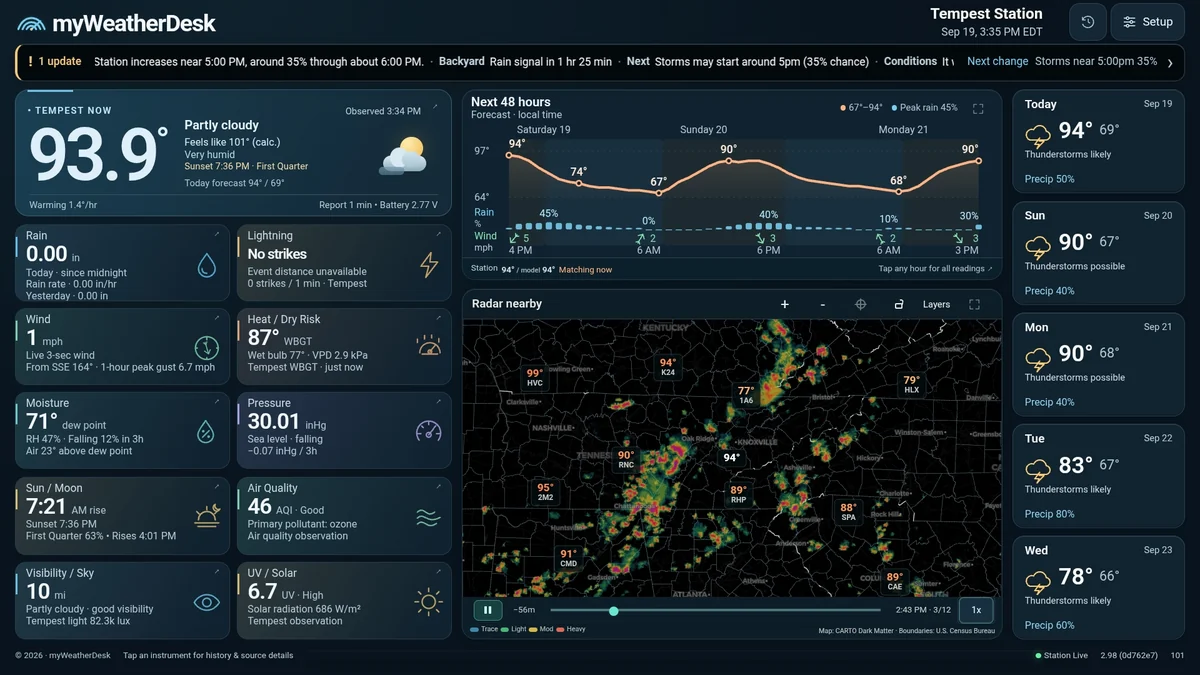
Task: Recenter radar with crosshair icon
Action: [x=860, y=304]
